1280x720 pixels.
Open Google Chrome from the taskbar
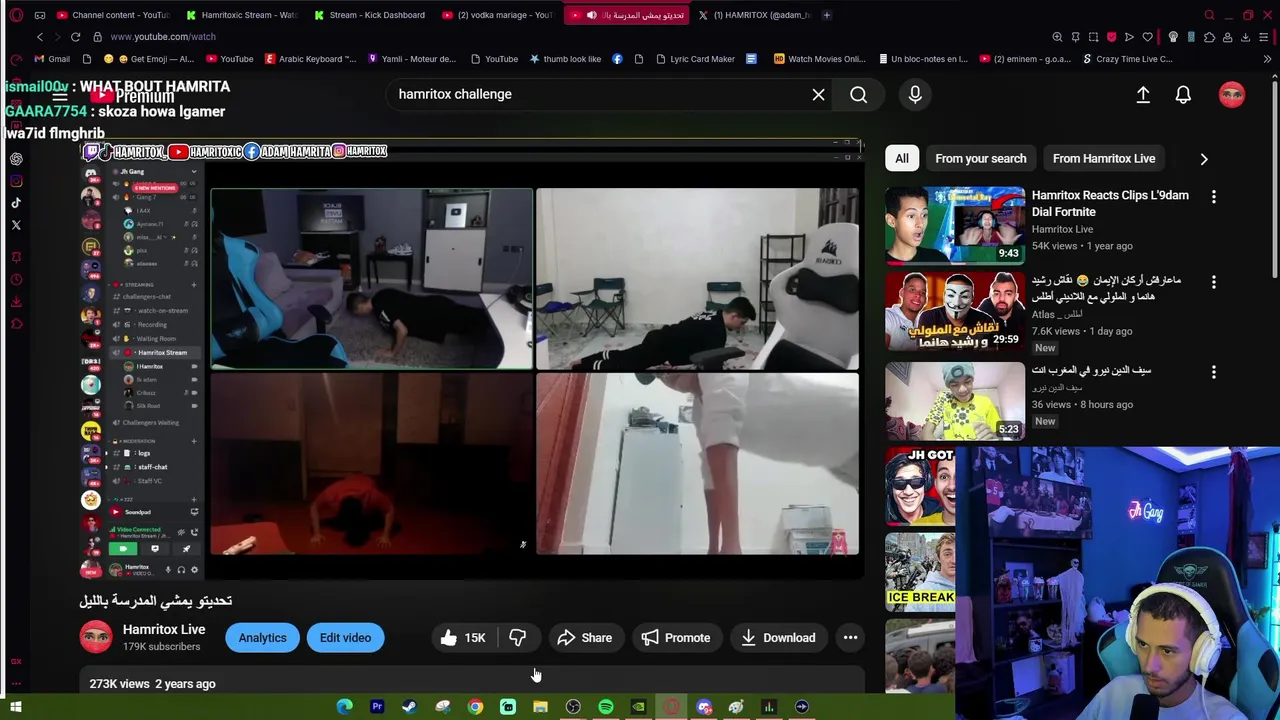pyautogui.click(x=475, y=707)
